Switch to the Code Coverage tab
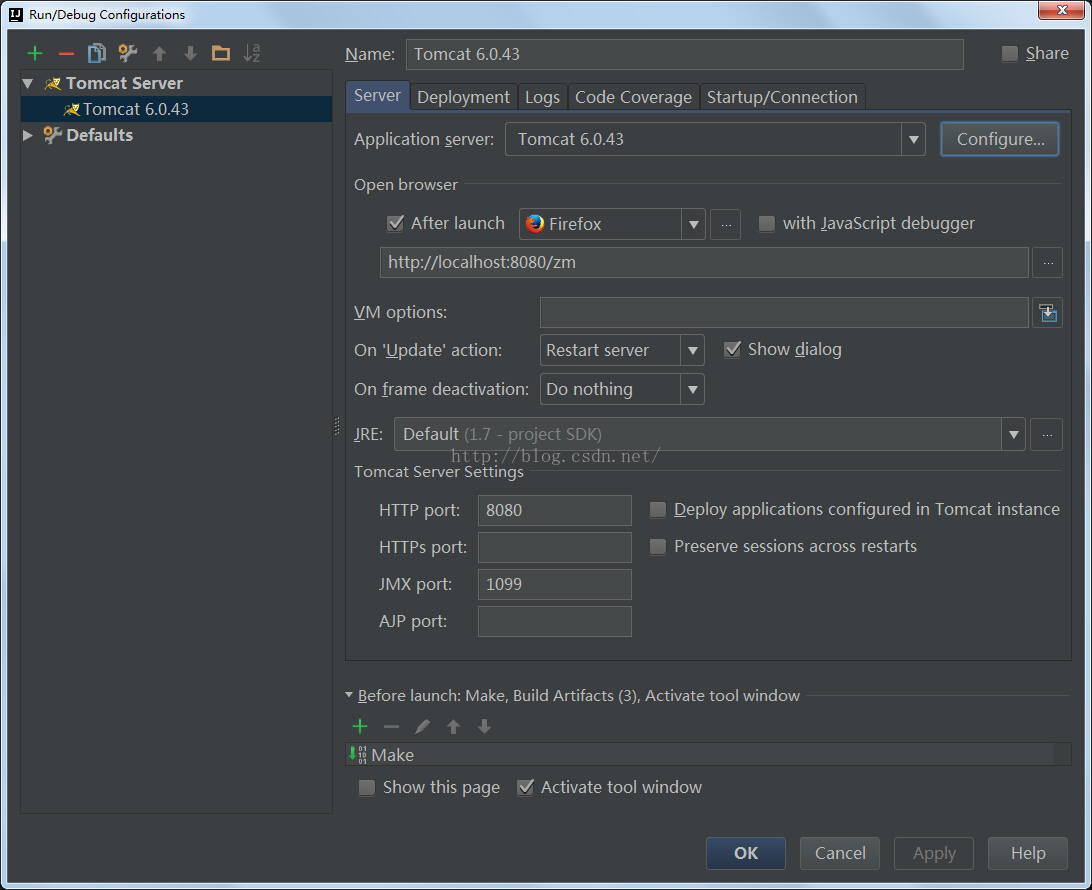The height and width of the screenshot is (890, 1092). (633, 97)
